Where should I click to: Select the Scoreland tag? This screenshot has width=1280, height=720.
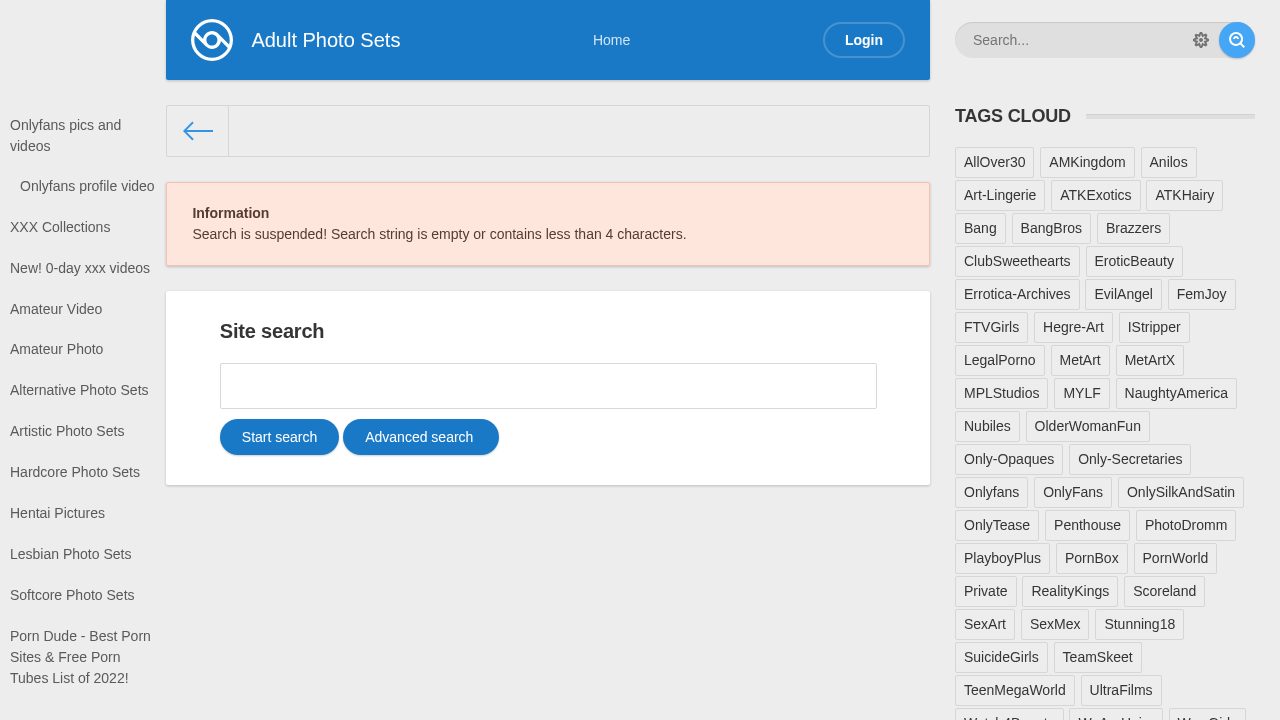pos(1164,592)
